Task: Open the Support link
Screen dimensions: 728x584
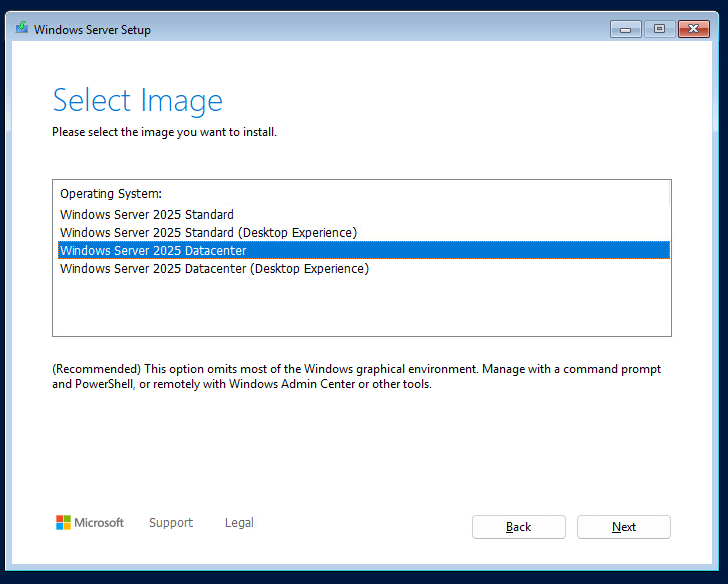Action: 171,522
